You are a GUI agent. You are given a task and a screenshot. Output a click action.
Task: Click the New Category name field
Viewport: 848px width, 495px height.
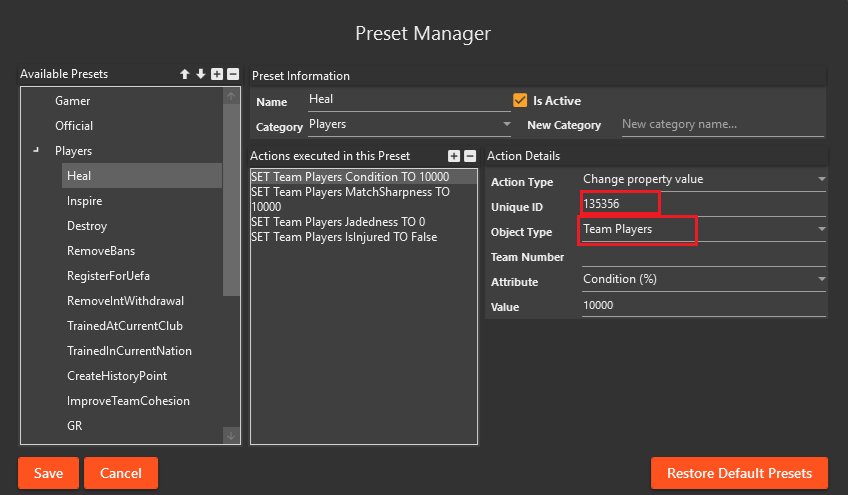pos(721,125)
